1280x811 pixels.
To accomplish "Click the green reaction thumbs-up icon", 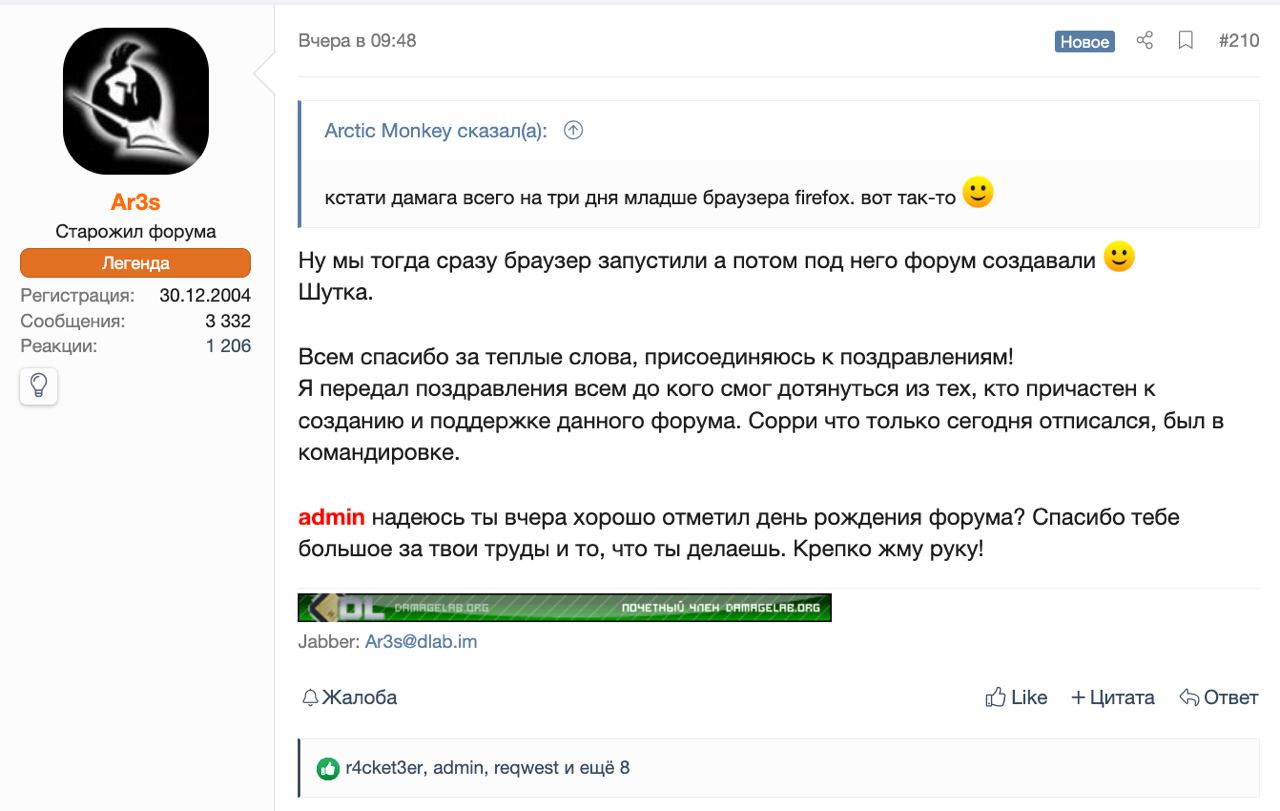I will pos(328,768).
